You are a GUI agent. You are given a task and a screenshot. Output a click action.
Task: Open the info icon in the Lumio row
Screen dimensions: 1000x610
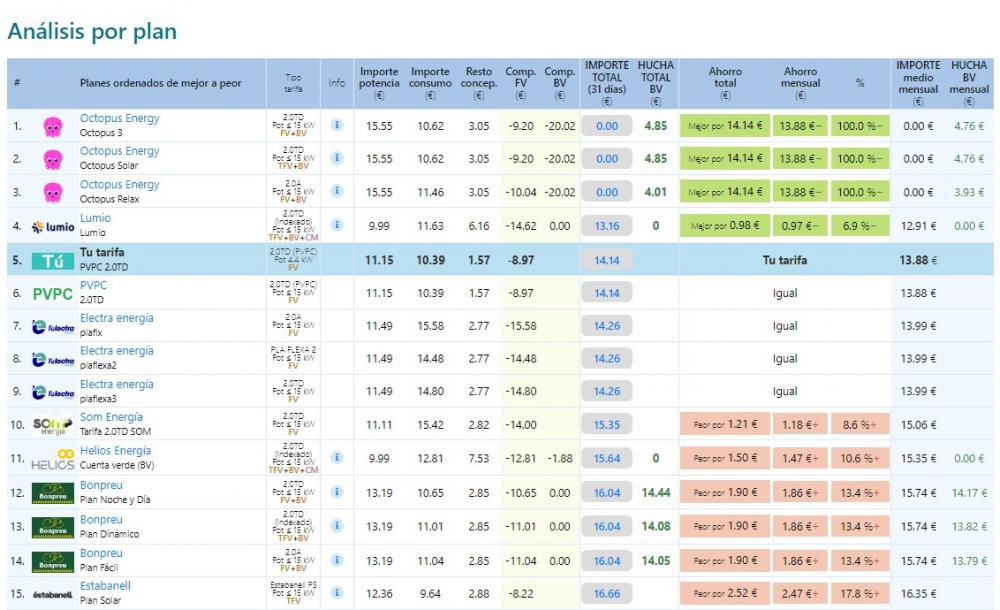click(x=337, y=225)
